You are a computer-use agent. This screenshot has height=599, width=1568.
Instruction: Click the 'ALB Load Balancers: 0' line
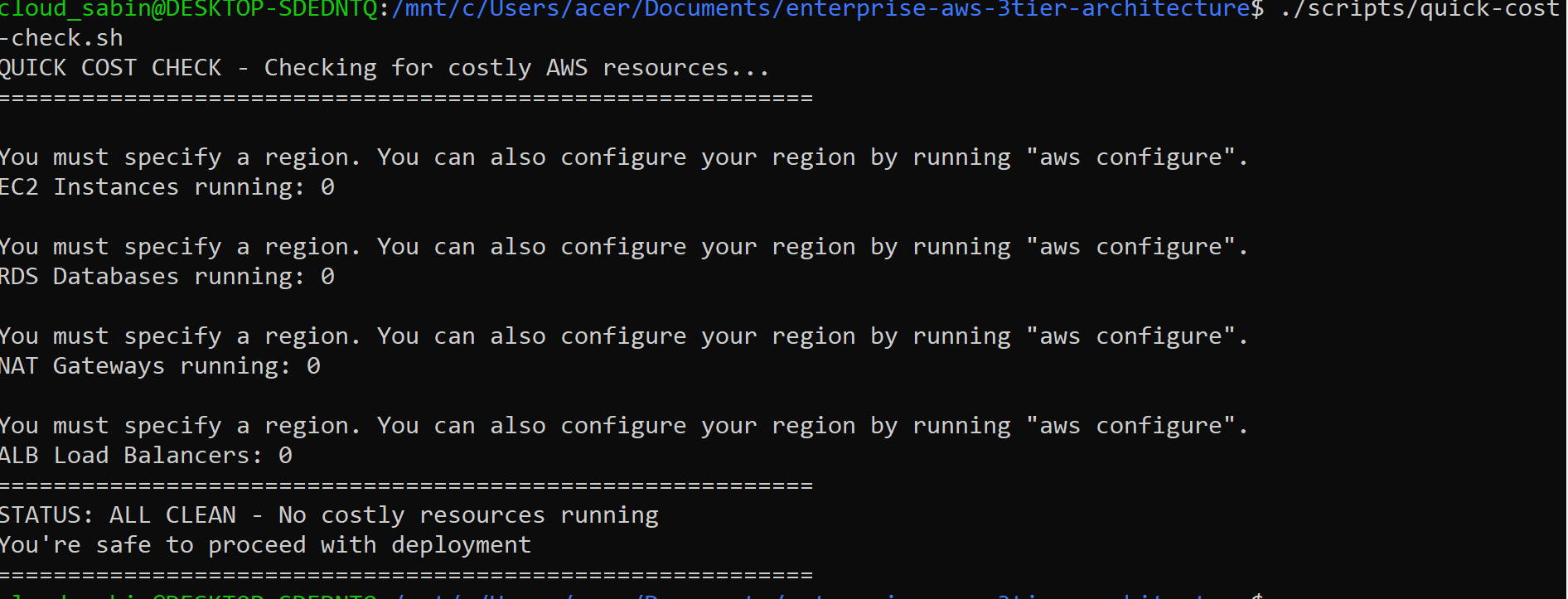tap(147, 456)
